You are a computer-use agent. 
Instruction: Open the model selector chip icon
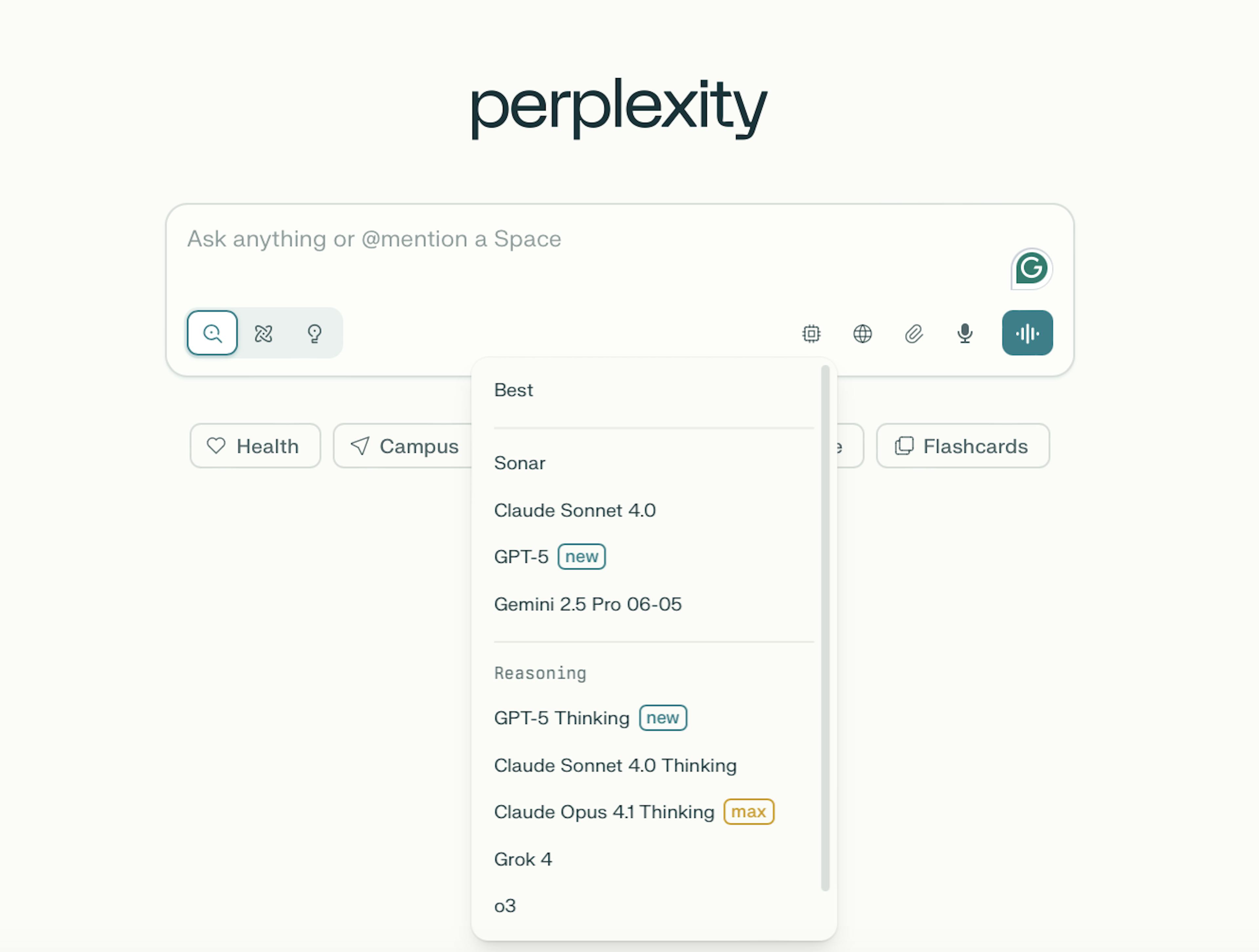click(x=811, y=334)
